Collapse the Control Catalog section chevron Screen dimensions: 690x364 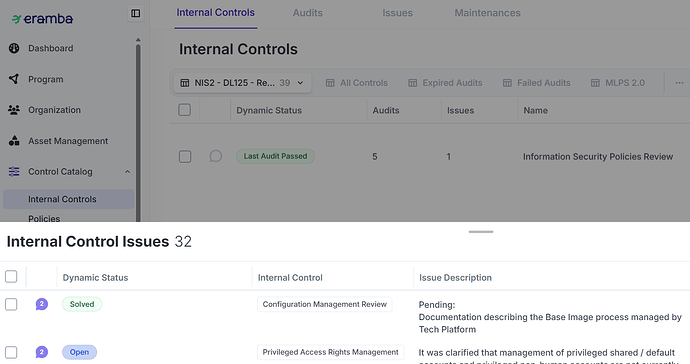127,172
